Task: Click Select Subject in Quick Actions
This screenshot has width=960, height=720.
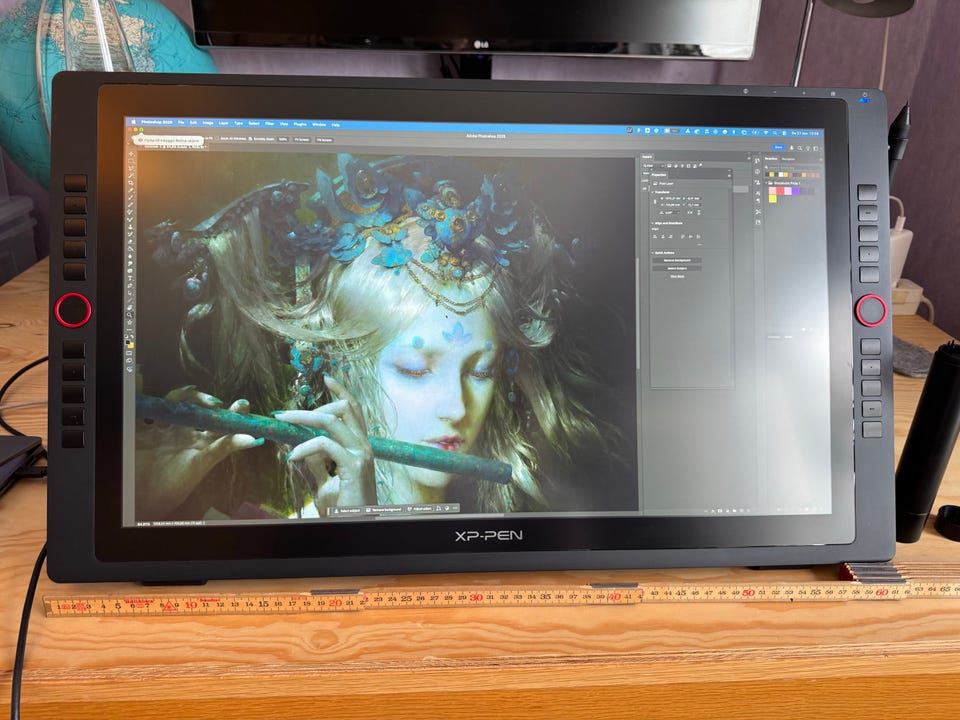Action: [x=677, y=268]
